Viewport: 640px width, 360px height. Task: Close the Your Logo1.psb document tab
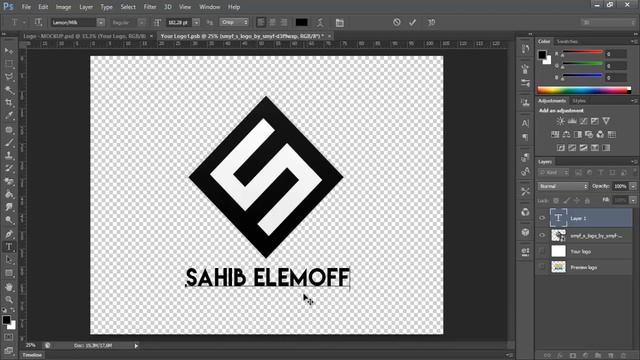click(329, 36)
